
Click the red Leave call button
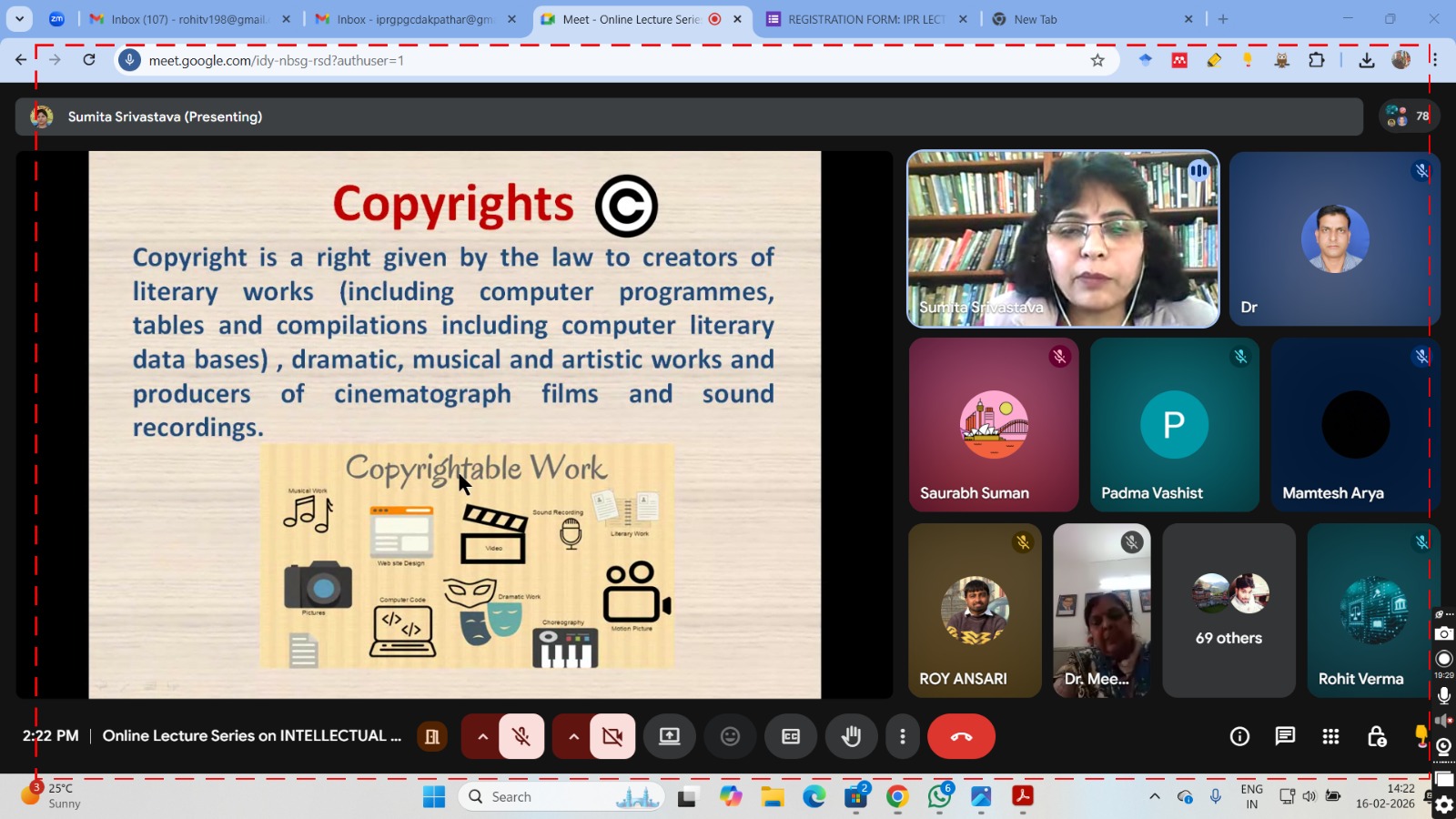coord(961,736)
